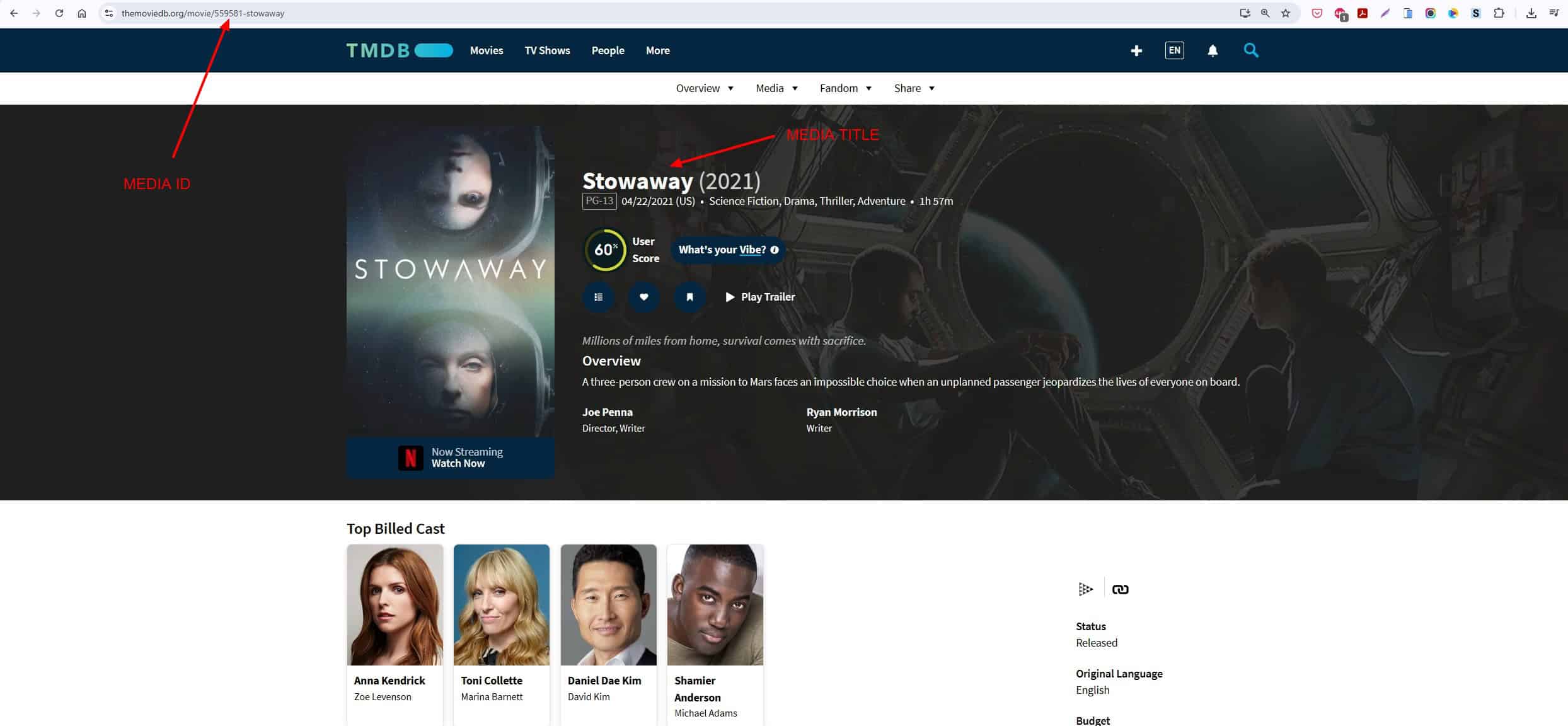Open the browser home page icon
This screenshot has width=1568, height=726.
(82, 13)
